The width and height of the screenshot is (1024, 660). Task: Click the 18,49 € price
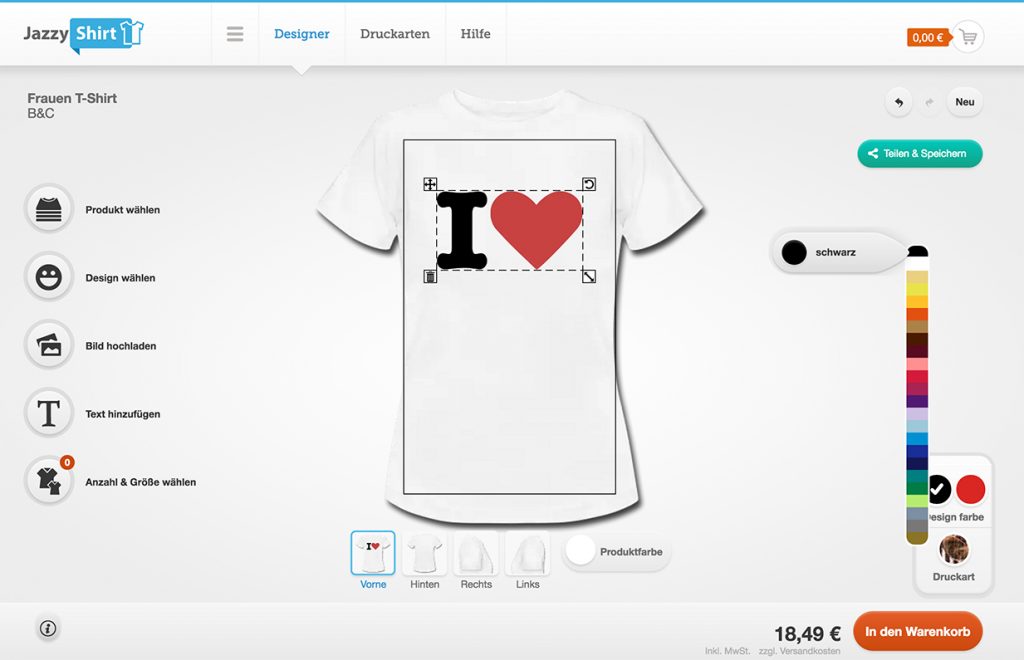coord(807,633)
